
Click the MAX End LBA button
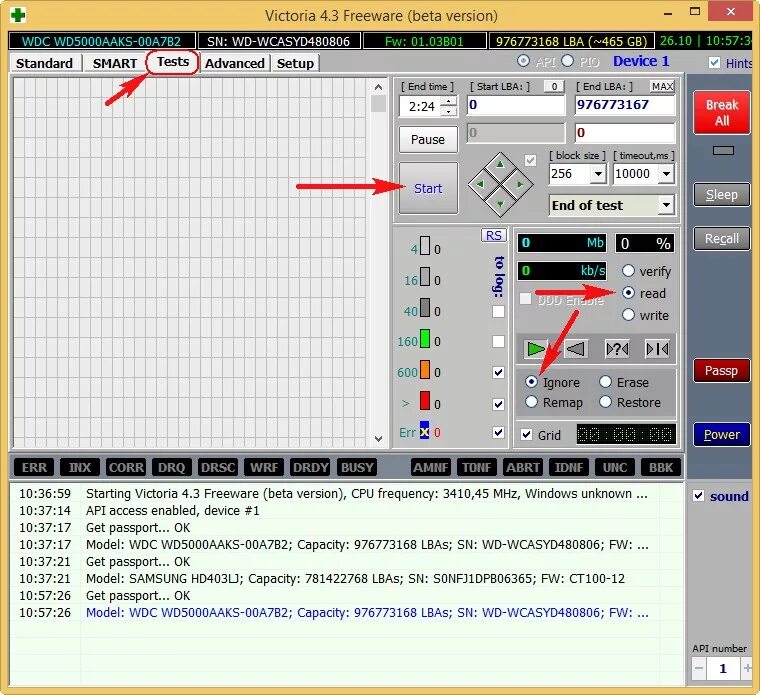tap(662, 86)
